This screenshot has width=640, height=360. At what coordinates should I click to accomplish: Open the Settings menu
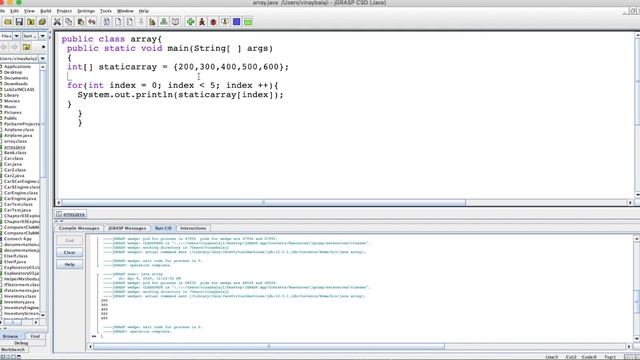coord(86,11)
